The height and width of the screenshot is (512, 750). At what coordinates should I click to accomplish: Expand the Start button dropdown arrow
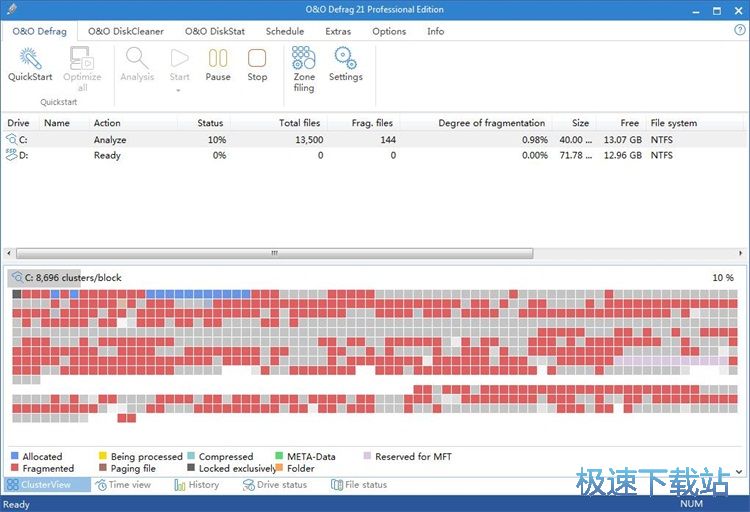[178, 90]
